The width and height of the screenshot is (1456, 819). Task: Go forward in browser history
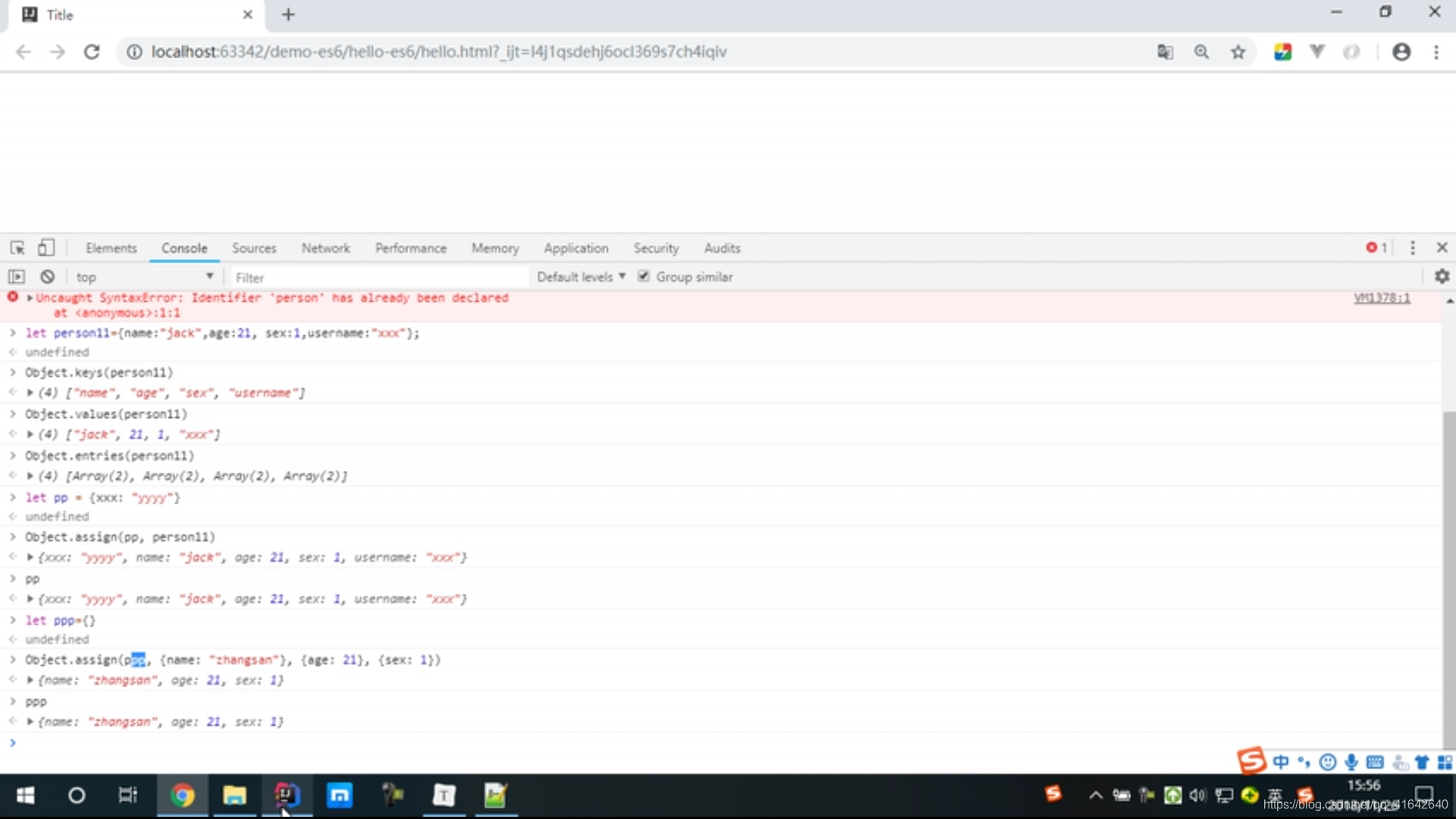pos(58,52)
